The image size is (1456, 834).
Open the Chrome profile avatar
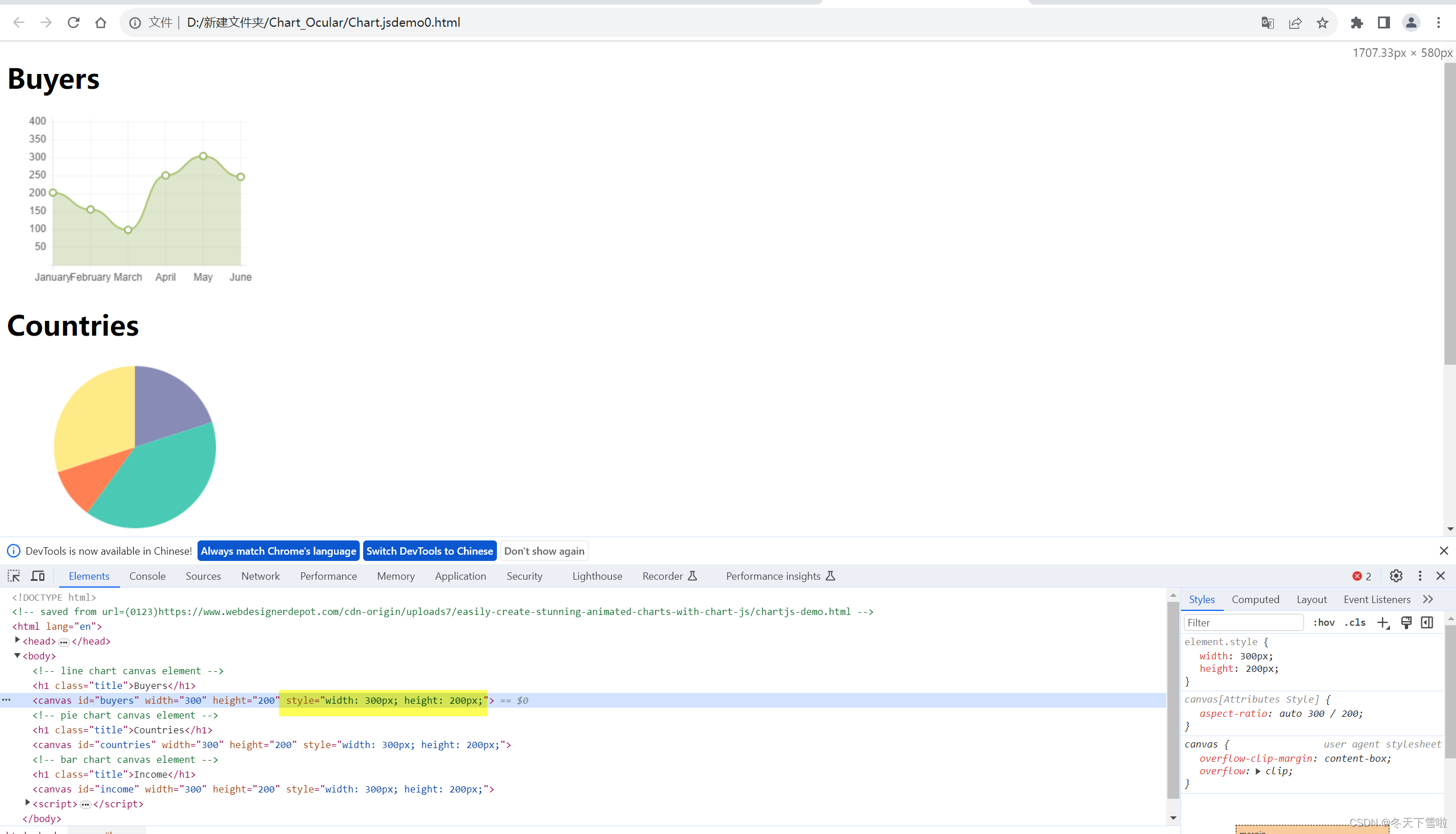(1411, 22)
